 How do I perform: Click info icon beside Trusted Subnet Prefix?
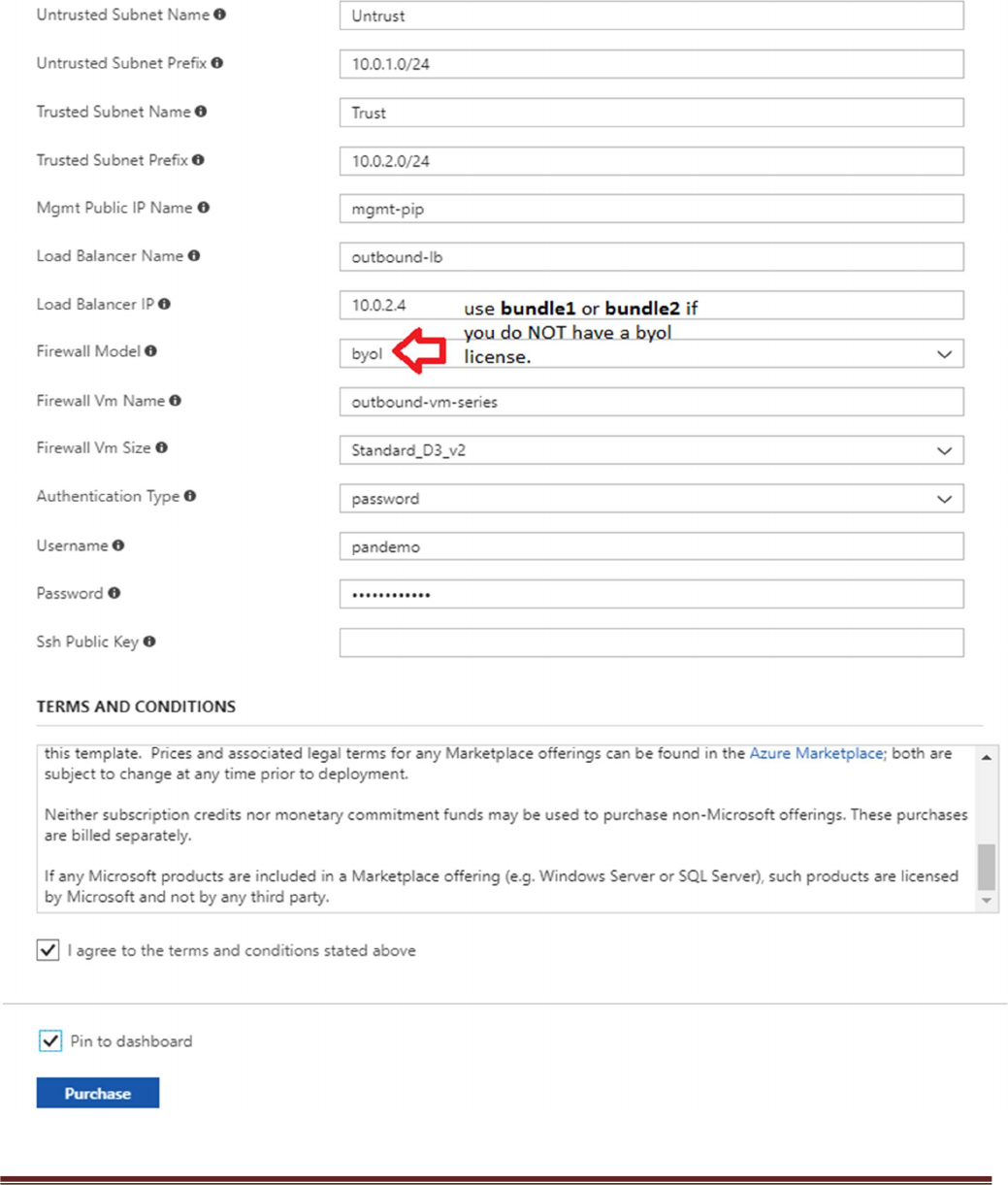(198, 160)
